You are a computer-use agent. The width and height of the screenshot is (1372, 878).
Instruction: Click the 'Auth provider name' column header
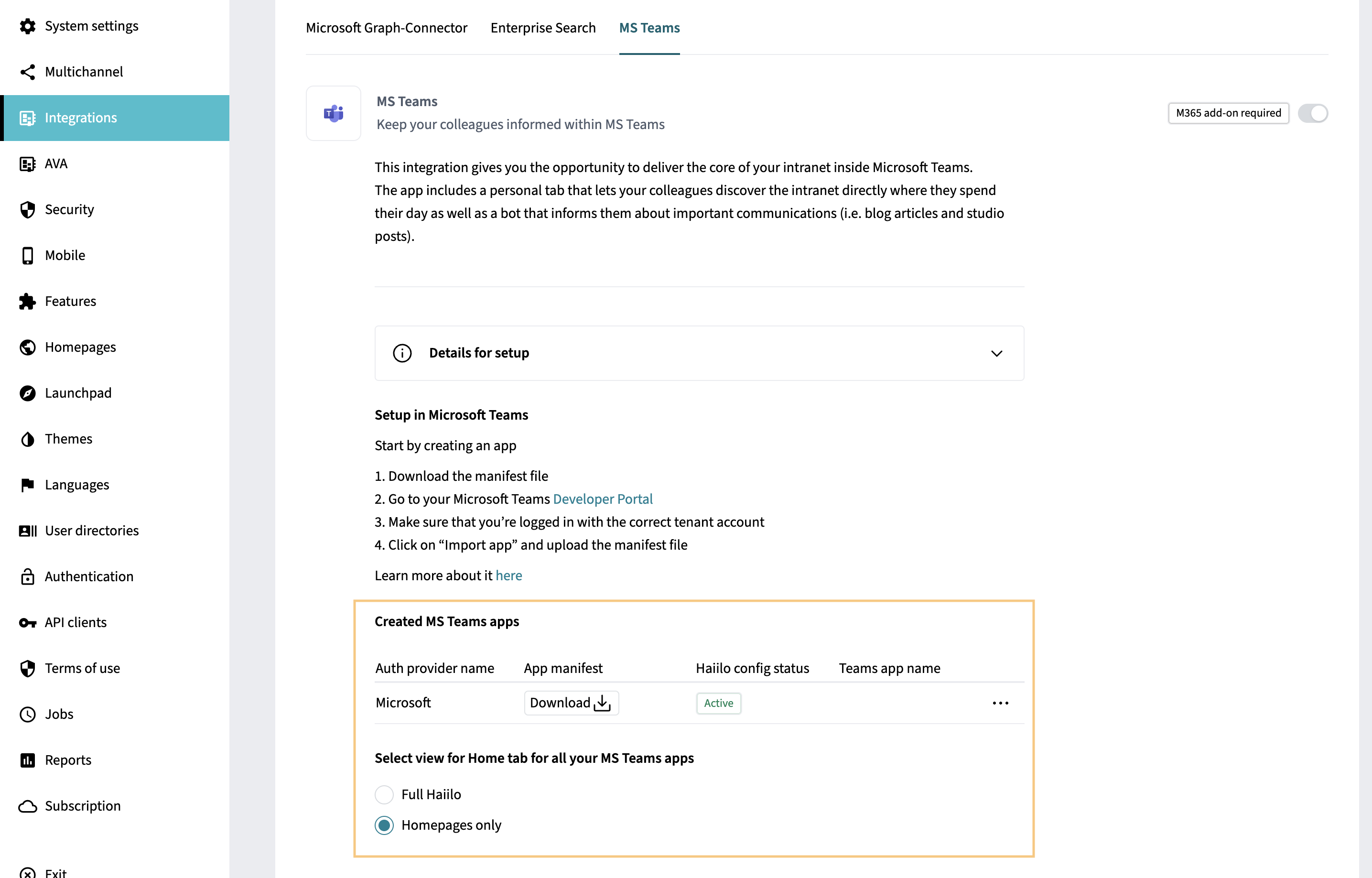(434, 668)
